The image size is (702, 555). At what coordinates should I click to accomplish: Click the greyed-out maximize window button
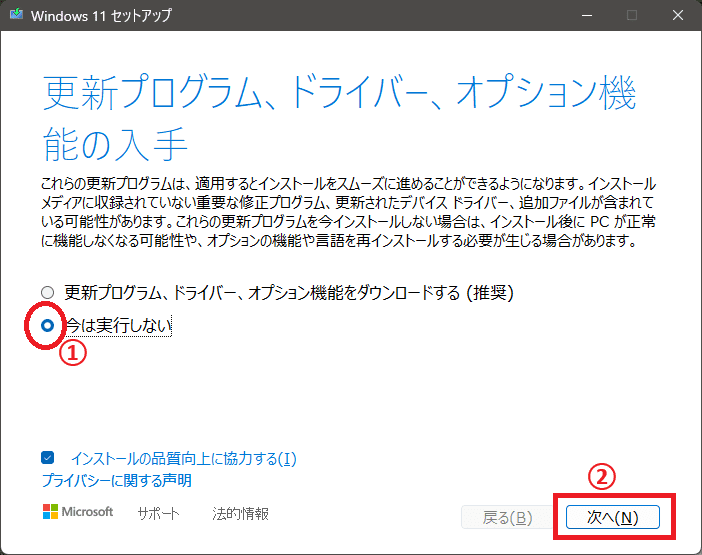(x=632, y=16)
